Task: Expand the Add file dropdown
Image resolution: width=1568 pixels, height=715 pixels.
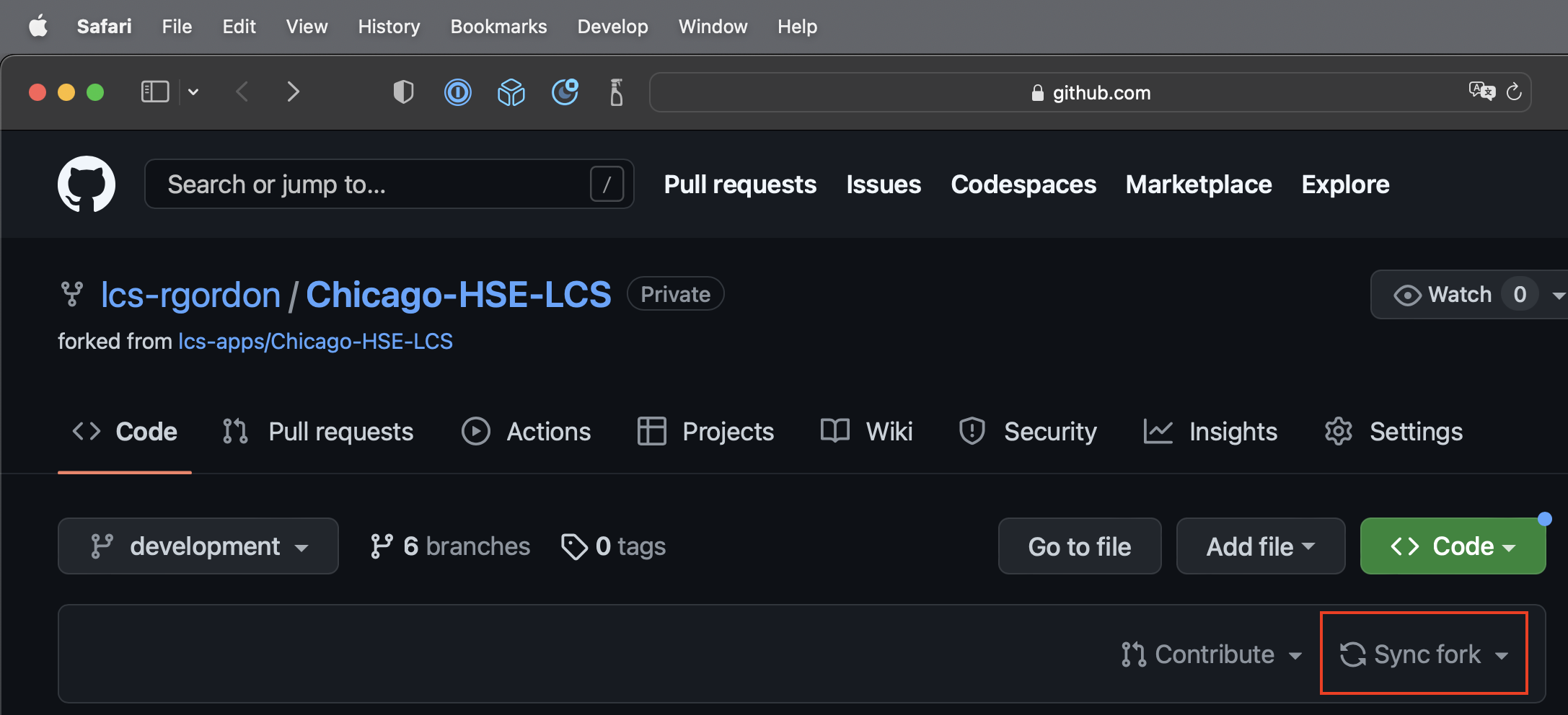Action: point(1260,546)
